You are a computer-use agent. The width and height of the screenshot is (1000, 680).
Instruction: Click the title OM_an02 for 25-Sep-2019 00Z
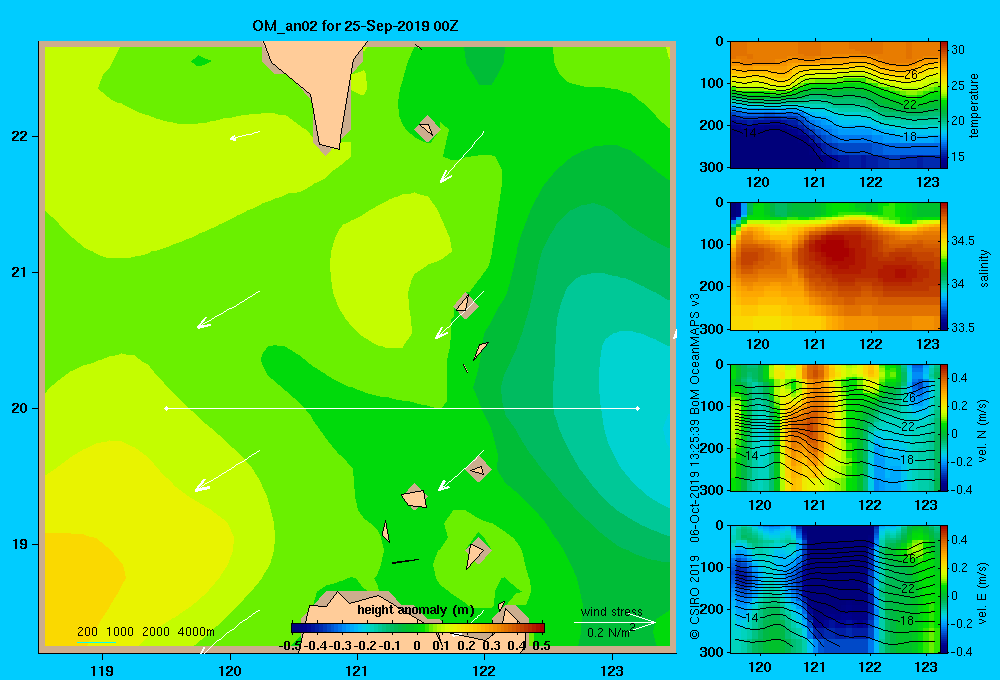click(x=355, y=27)
